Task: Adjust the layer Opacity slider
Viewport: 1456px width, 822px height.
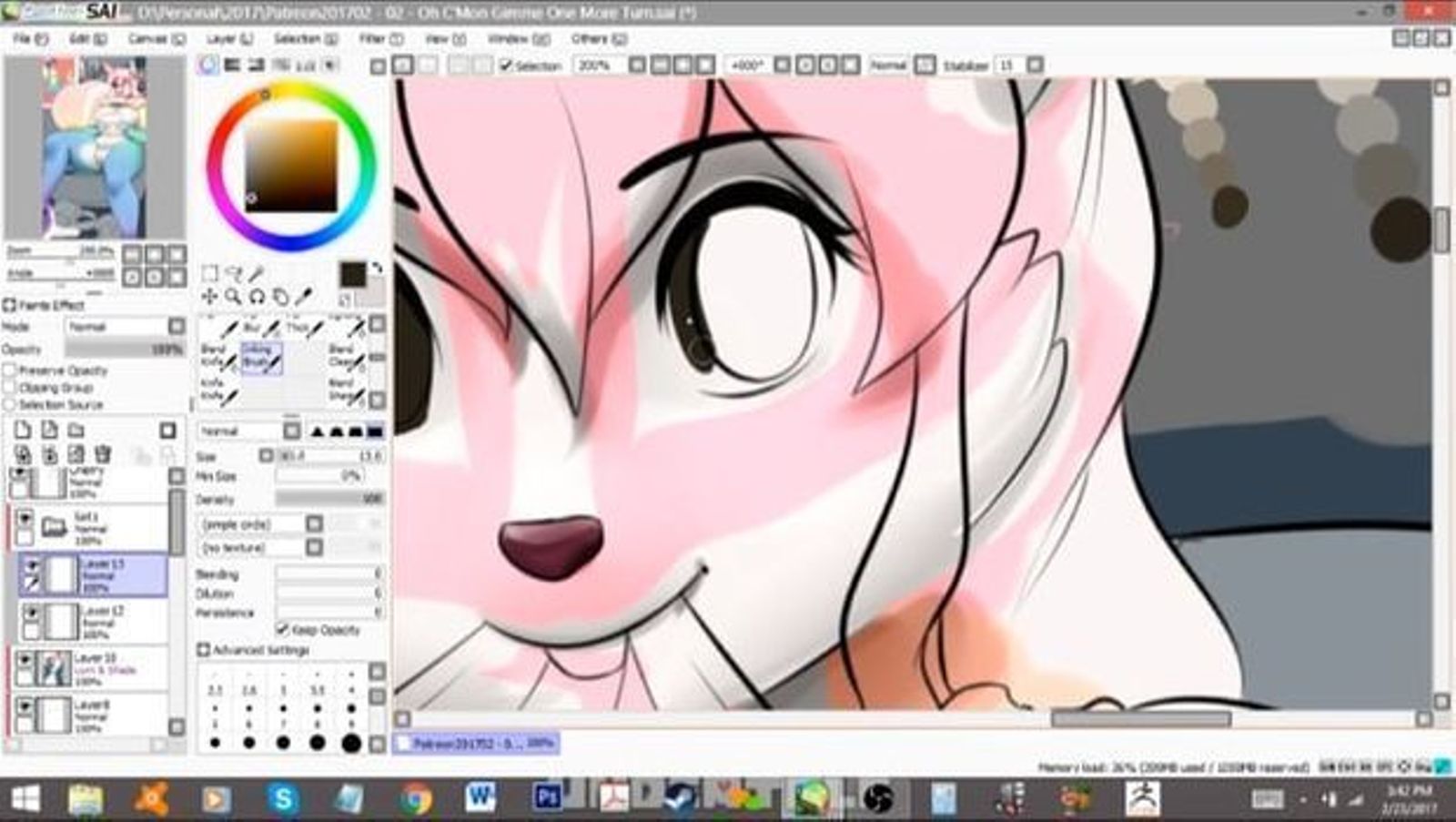Action: pos(125,350)
